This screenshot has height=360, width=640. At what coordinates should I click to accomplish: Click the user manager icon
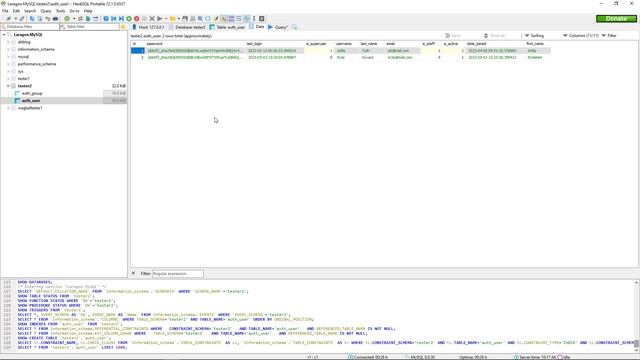[x=80, y=19]
